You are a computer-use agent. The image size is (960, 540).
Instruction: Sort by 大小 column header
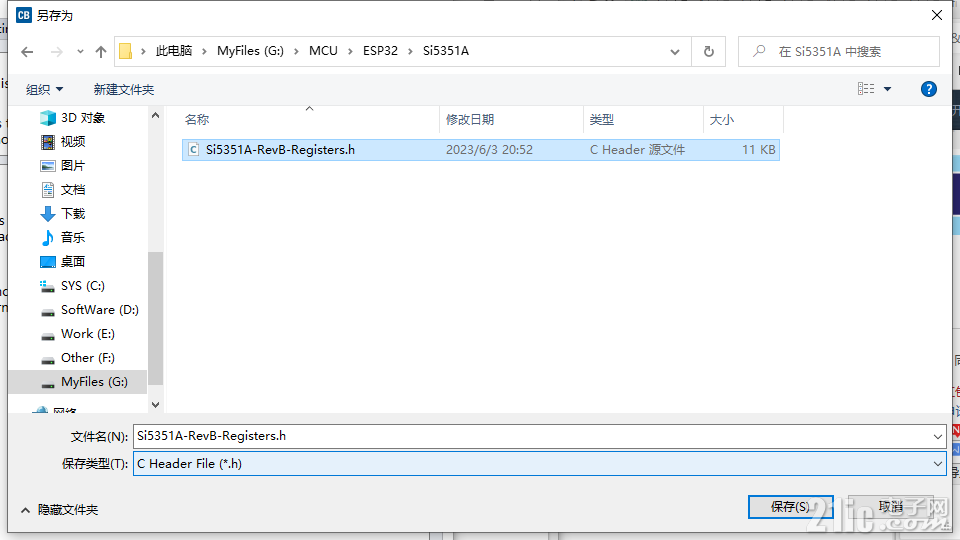[x=743, y=119]
